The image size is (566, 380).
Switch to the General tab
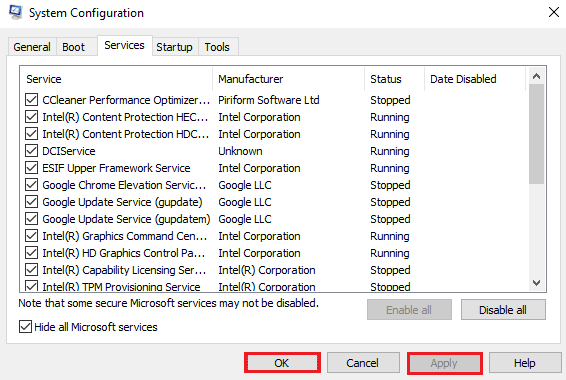pyautogui.click(x=32, y=47)
